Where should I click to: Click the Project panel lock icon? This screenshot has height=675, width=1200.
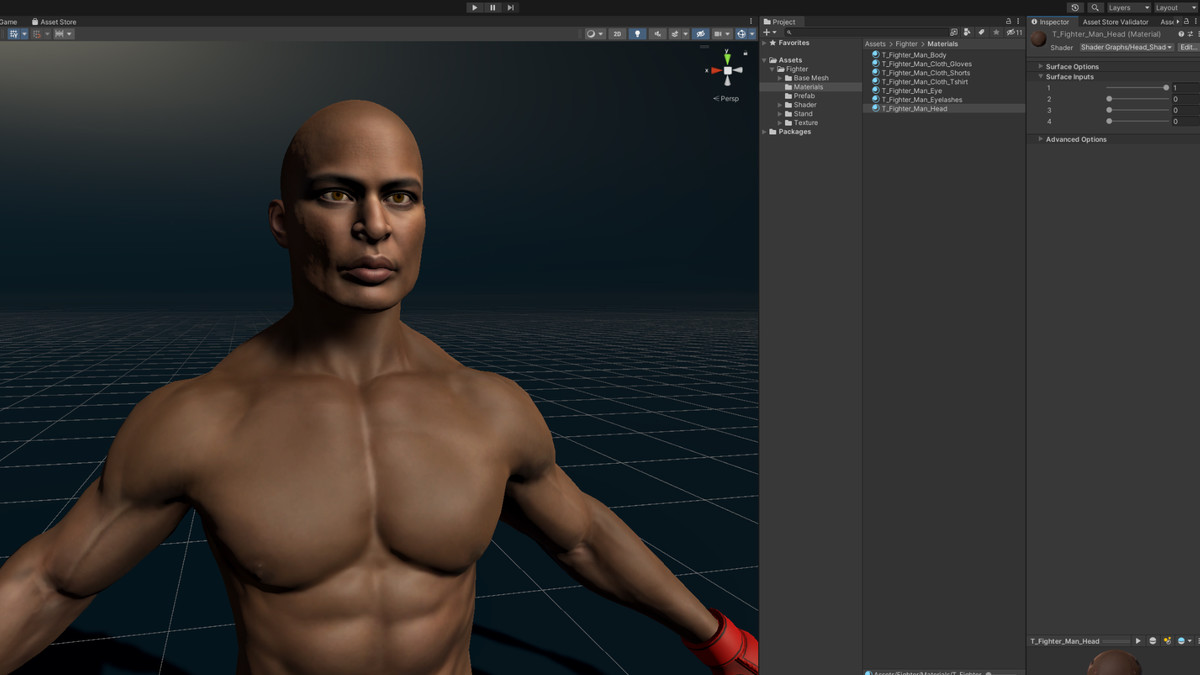[x=1008, y=21]
